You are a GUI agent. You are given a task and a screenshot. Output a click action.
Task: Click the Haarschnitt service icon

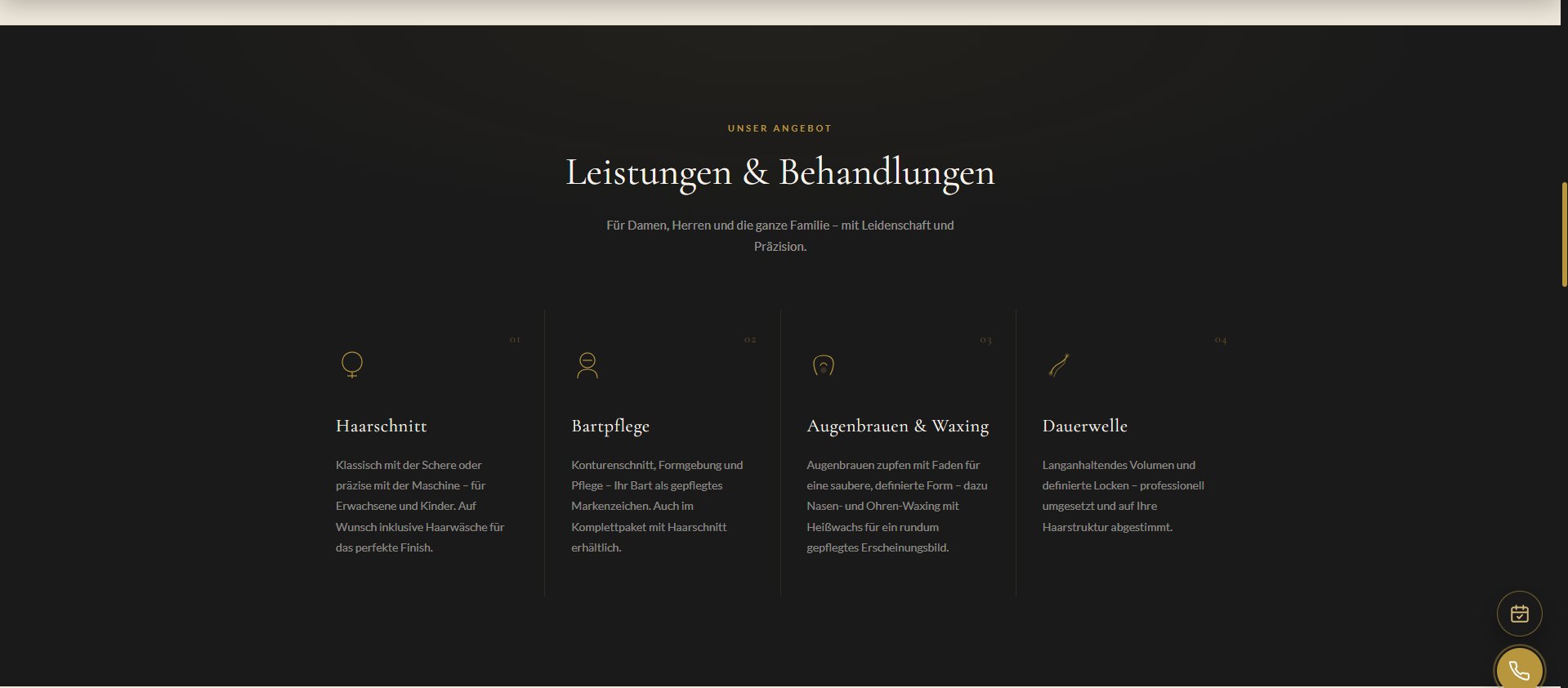click(x=351, y=364)
